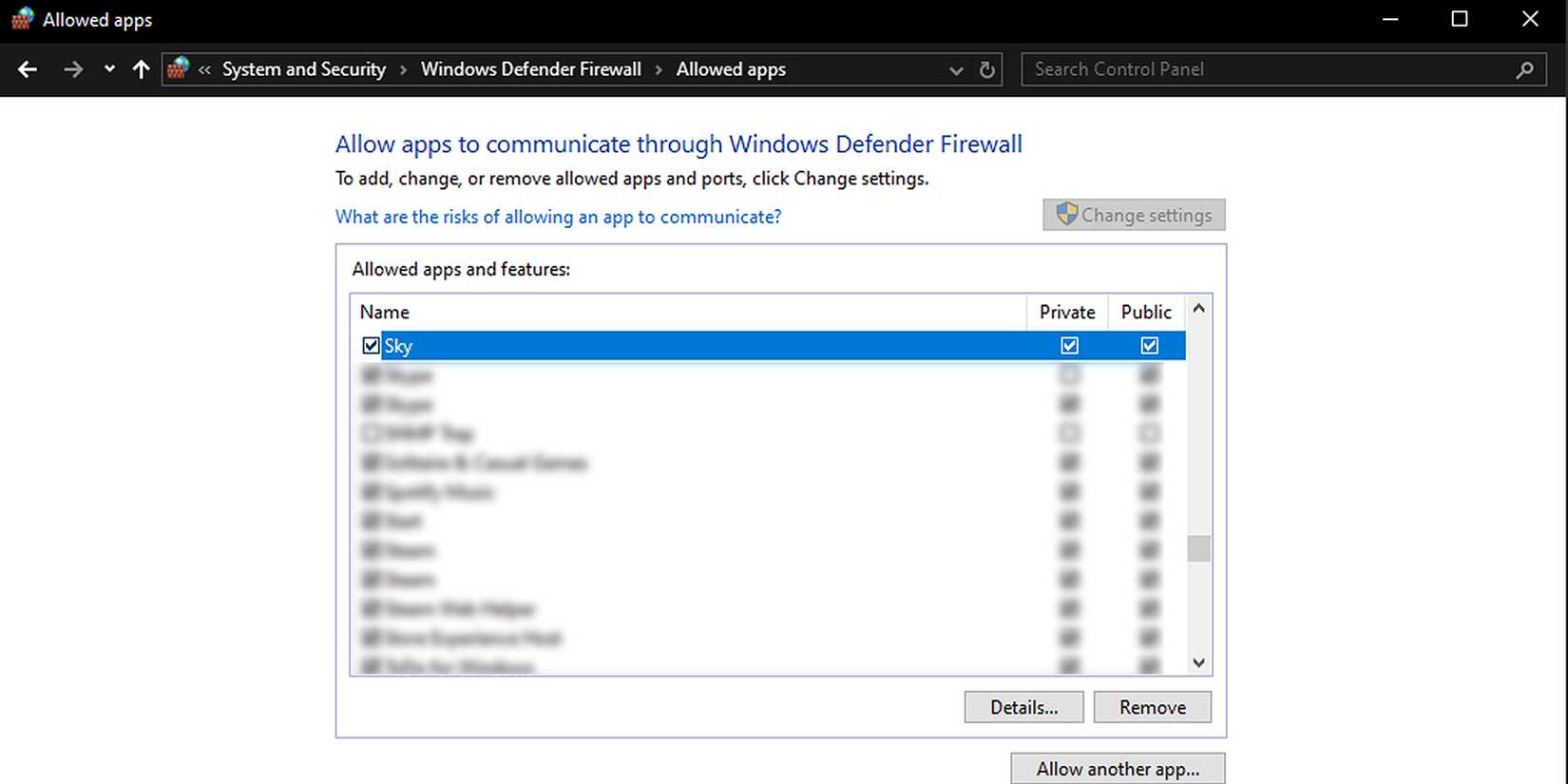Toggle Sky Private network checkbox
The height and width of the screenshot is (784, 1568).
tap(1069, 346)
